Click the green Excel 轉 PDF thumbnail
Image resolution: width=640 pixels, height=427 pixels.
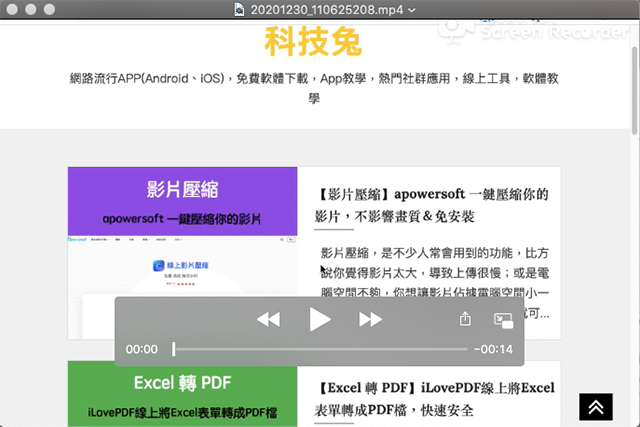[182, 394]
